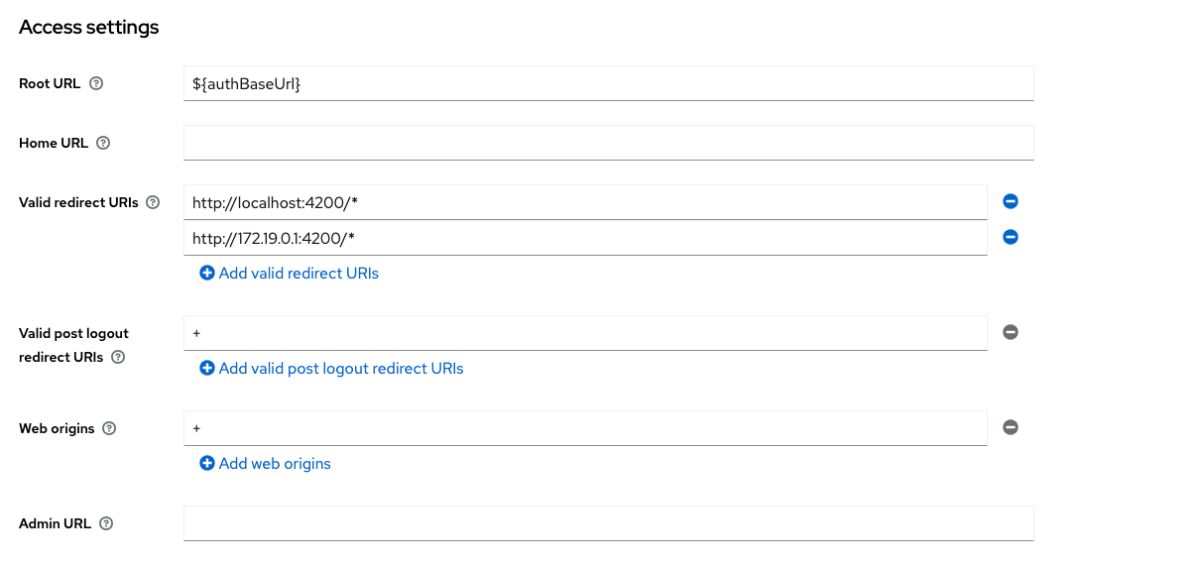
Task: Click the Root URL help icon
Action: click(96, 84)
